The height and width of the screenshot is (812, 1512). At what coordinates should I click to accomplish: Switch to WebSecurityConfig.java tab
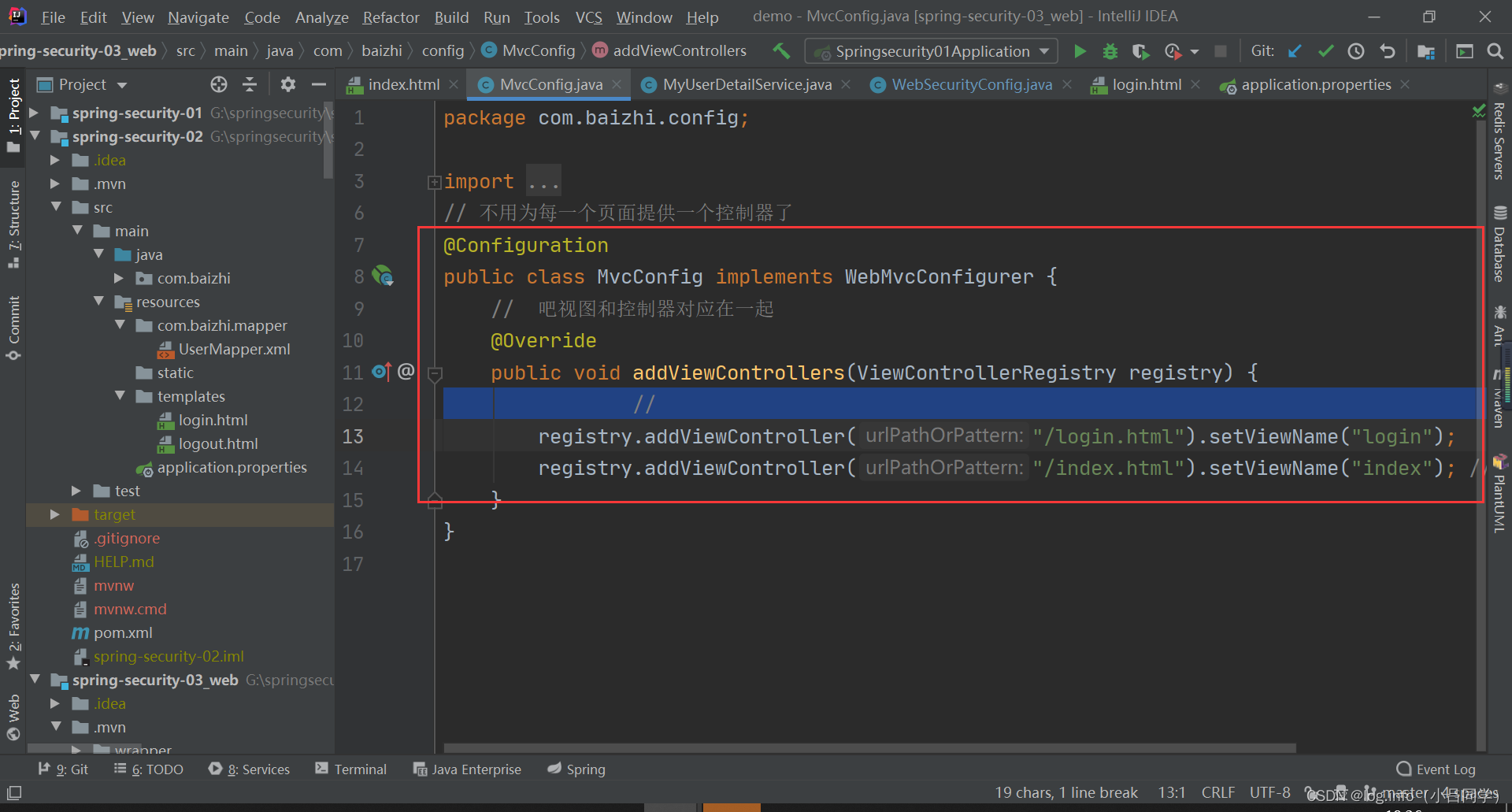tap(971, 84)
